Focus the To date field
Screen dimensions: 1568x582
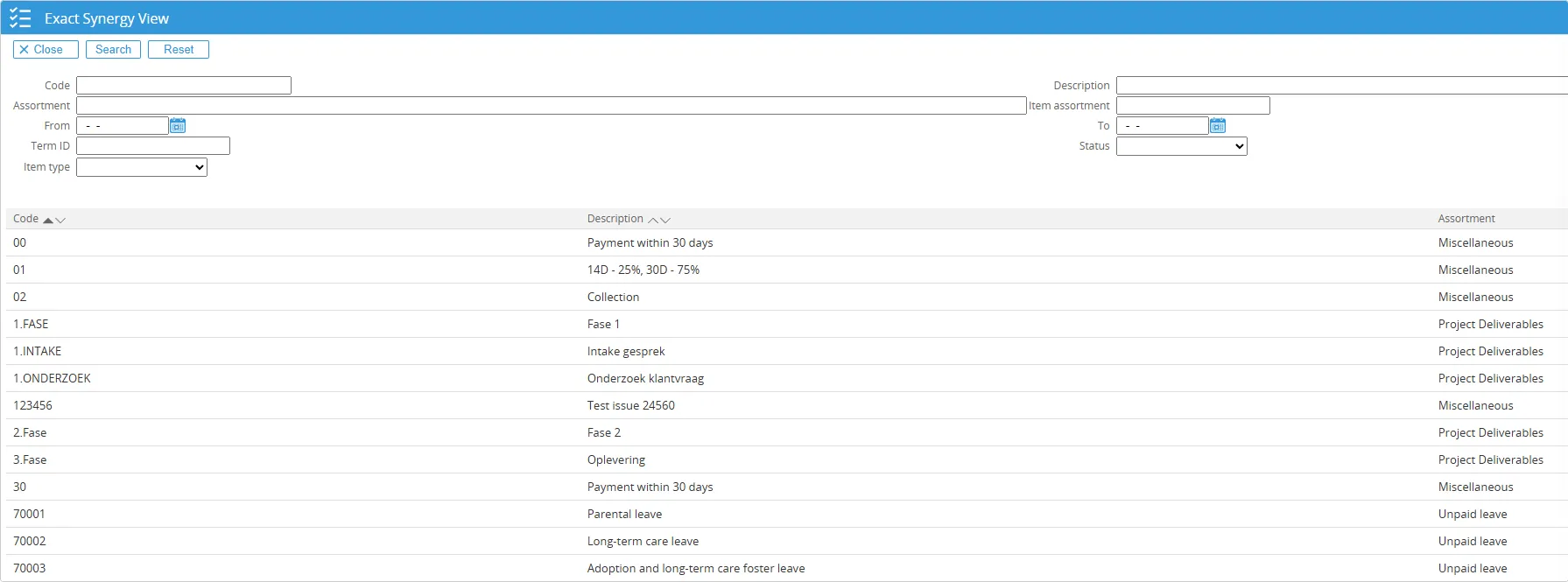1163,126
